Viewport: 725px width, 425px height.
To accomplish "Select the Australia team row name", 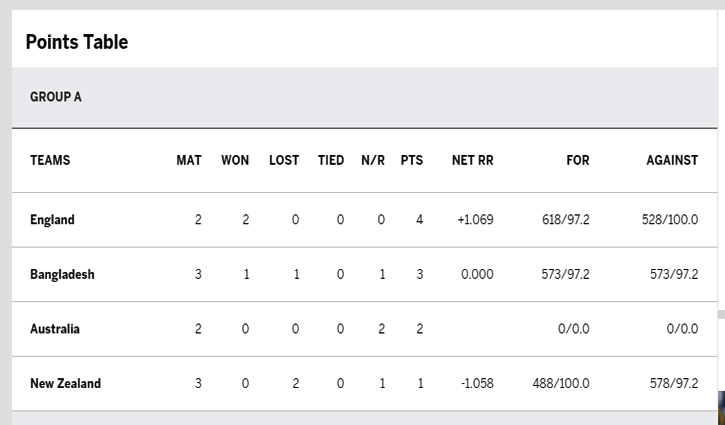I will click(55, 329).
